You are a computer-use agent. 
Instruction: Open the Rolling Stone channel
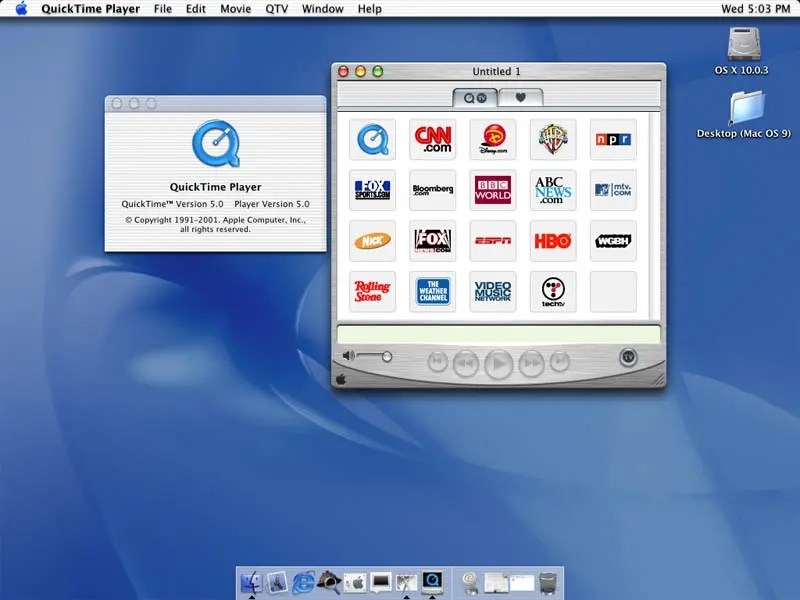point(372,291)
